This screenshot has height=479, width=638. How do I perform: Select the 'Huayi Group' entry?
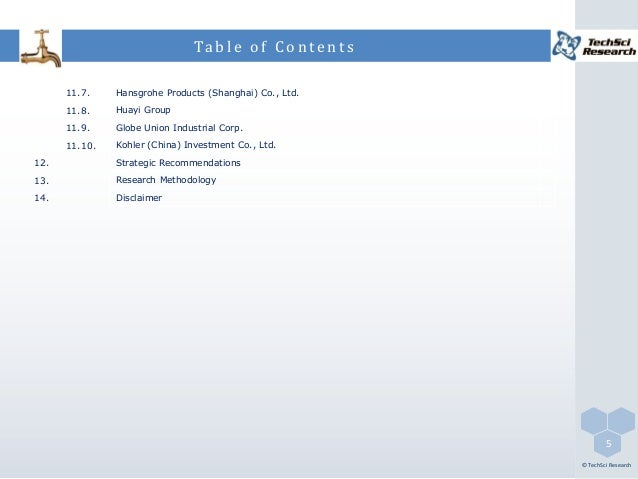pyautogui.click(x=143, y=110)
